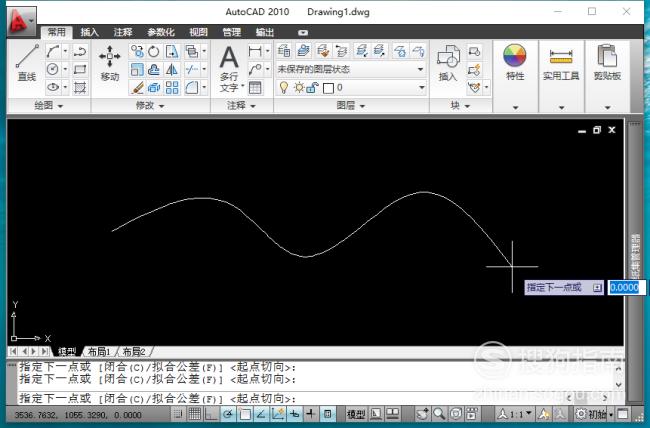The width and height of the screenshot is (650, 428).
Task: Toggle polar tracking in status bar
Action: point(228,413)
